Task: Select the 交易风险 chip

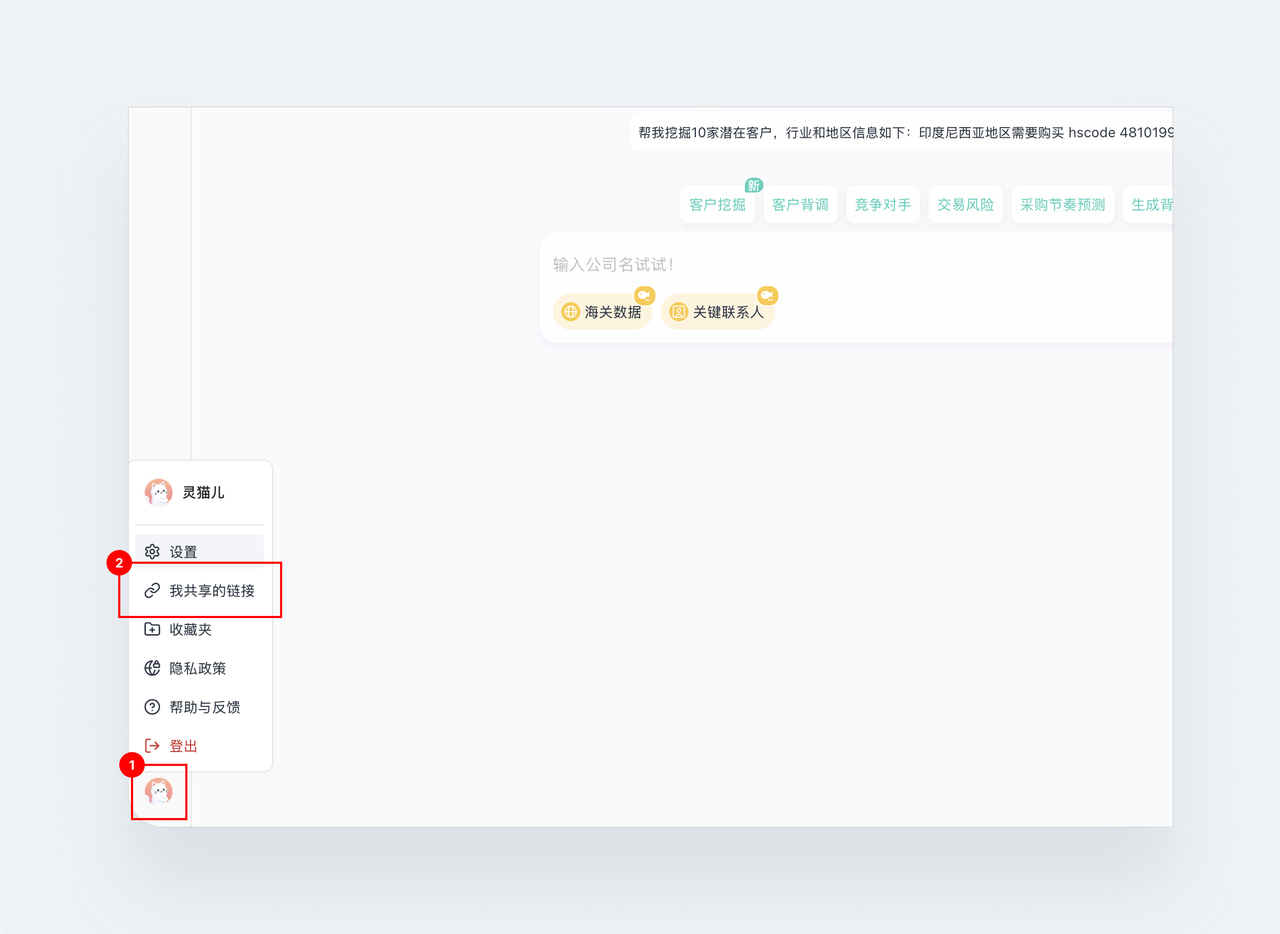Action: [966, 205]
